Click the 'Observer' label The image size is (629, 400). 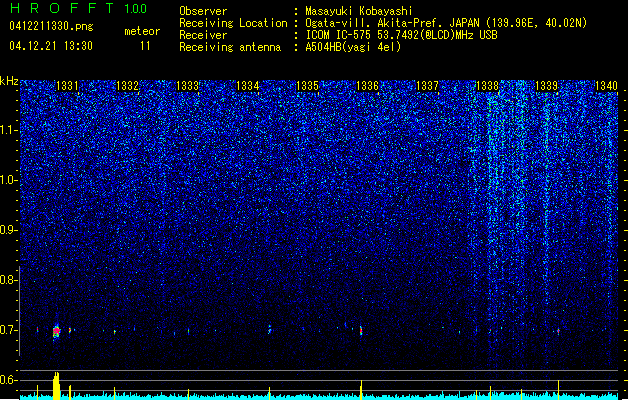pos(203,11)
